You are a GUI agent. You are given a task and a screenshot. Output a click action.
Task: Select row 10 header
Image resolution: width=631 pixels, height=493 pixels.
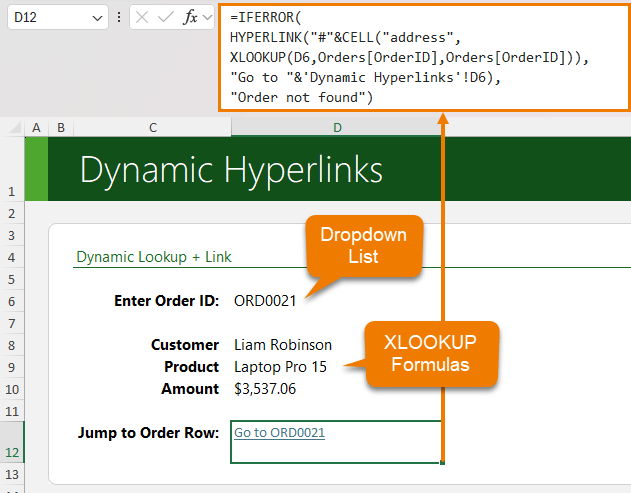[x=12, y=390]
